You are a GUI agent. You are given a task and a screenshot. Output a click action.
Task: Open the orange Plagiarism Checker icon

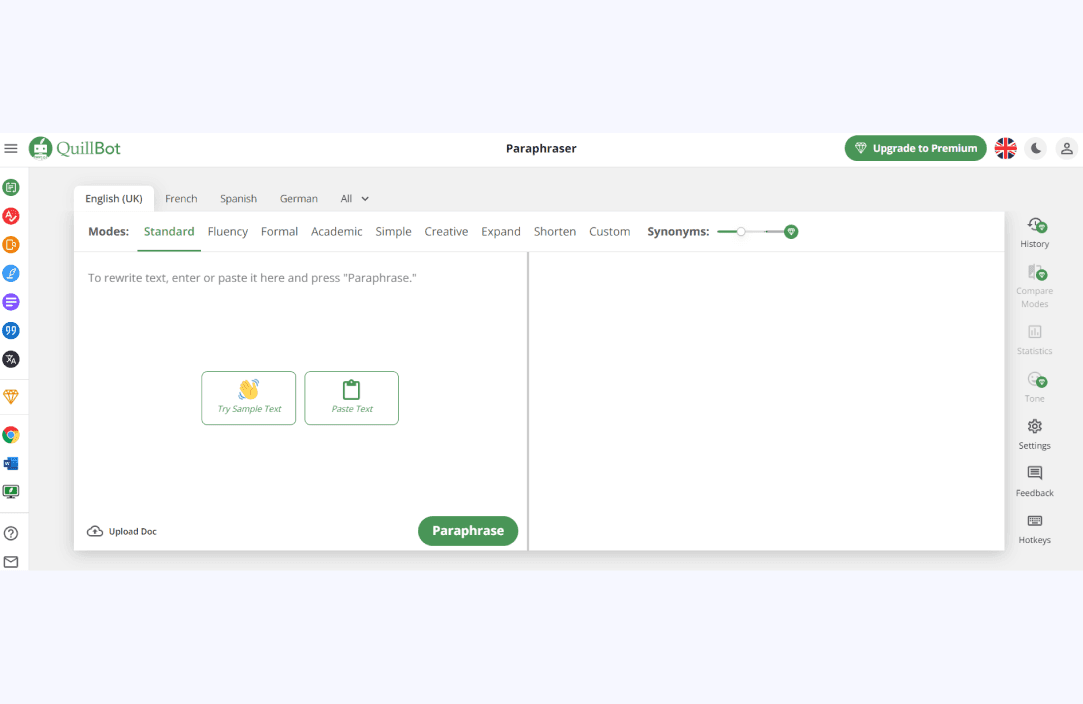(x=11, y=245)
